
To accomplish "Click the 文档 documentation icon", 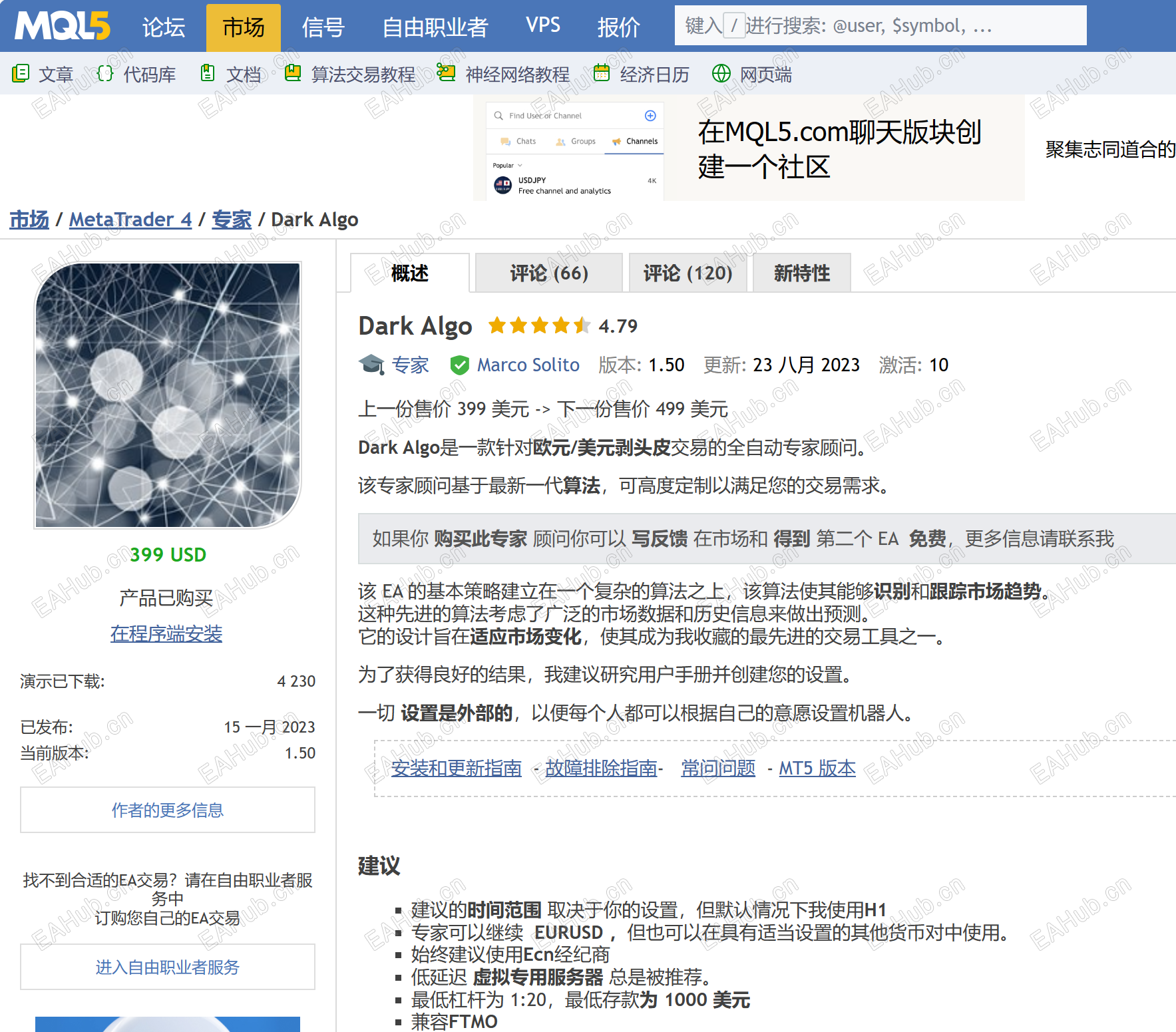I will (208, 73).
